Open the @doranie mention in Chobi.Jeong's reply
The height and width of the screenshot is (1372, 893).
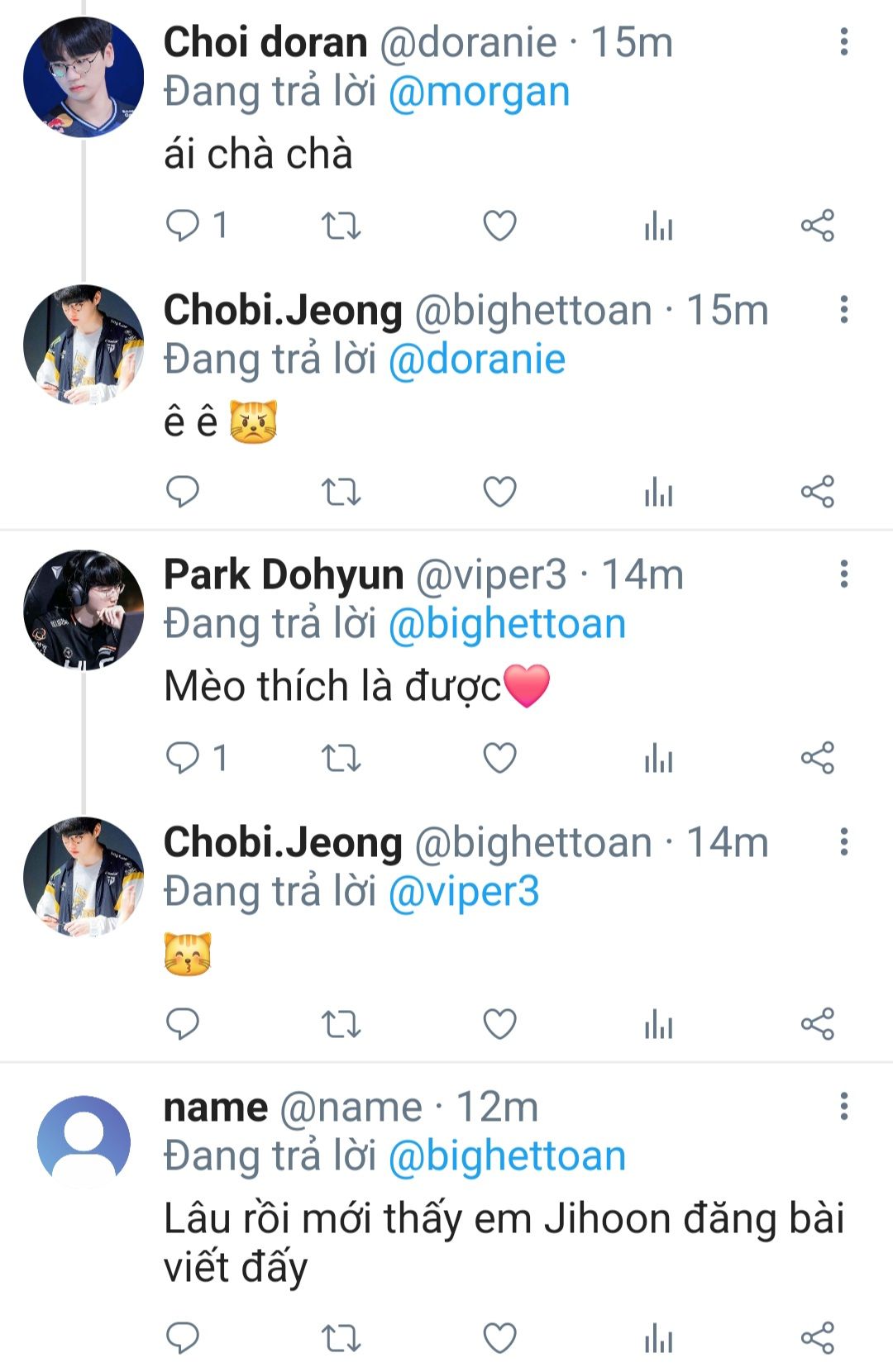coord(476,360)
